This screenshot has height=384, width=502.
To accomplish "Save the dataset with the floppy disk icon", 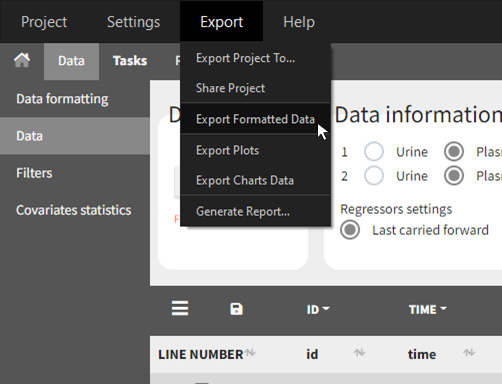I will (x=236, y=309).
